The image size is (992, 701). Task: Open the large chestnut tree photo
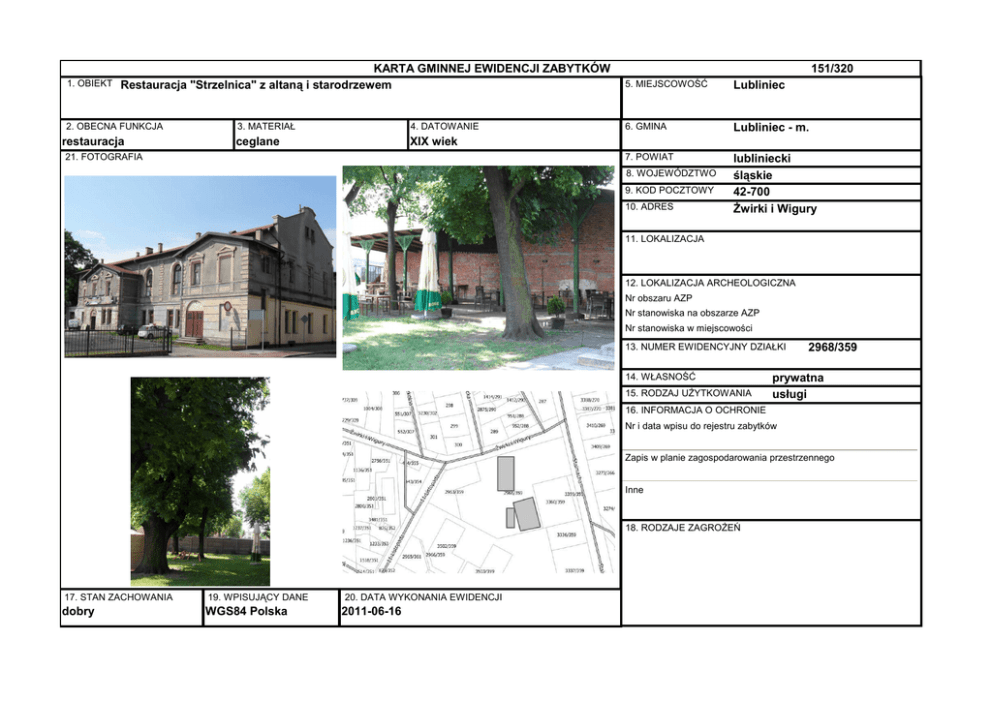(200, 481)
